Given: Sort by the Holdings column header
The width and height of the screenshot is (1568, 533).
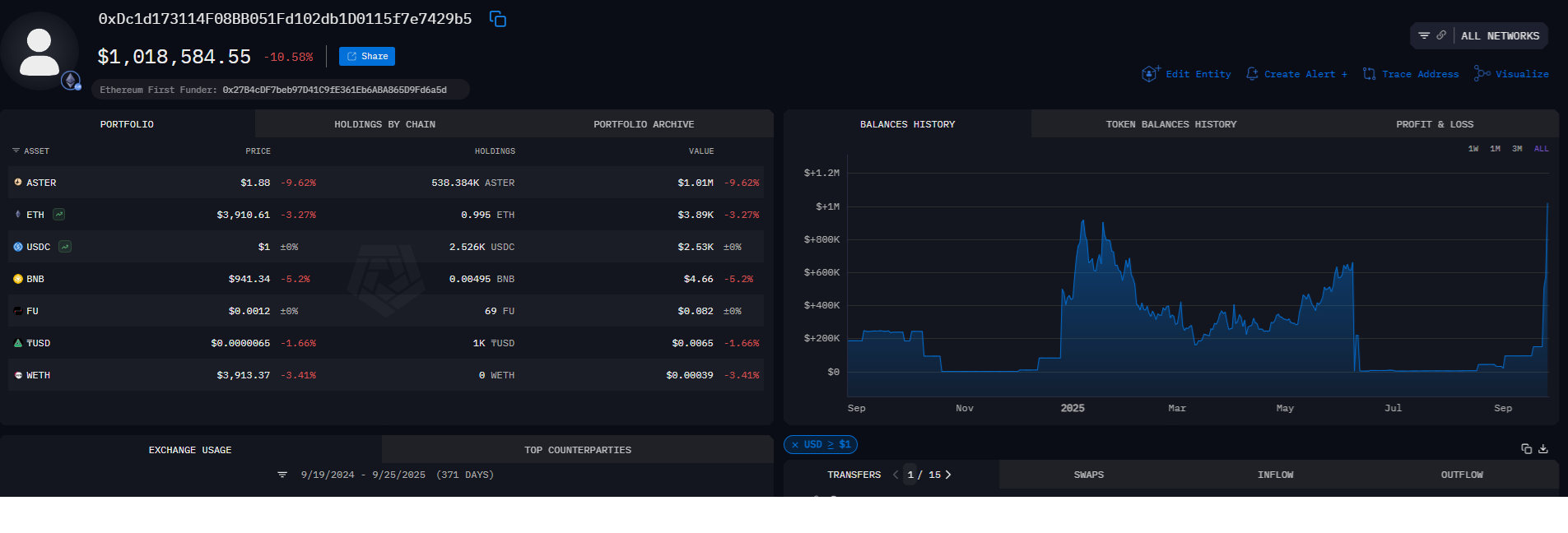Looking at the screenshot, I should point(495,151).
